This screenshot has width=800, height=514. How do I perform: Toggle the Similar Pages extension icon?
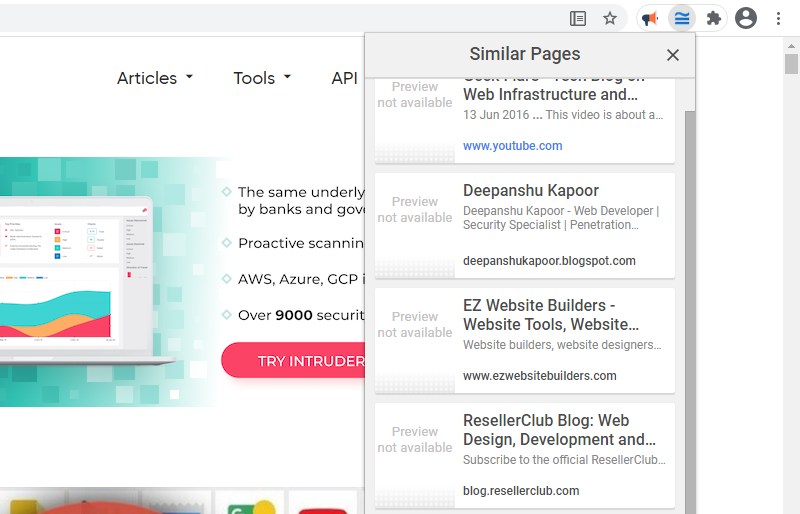click(682, 19)
